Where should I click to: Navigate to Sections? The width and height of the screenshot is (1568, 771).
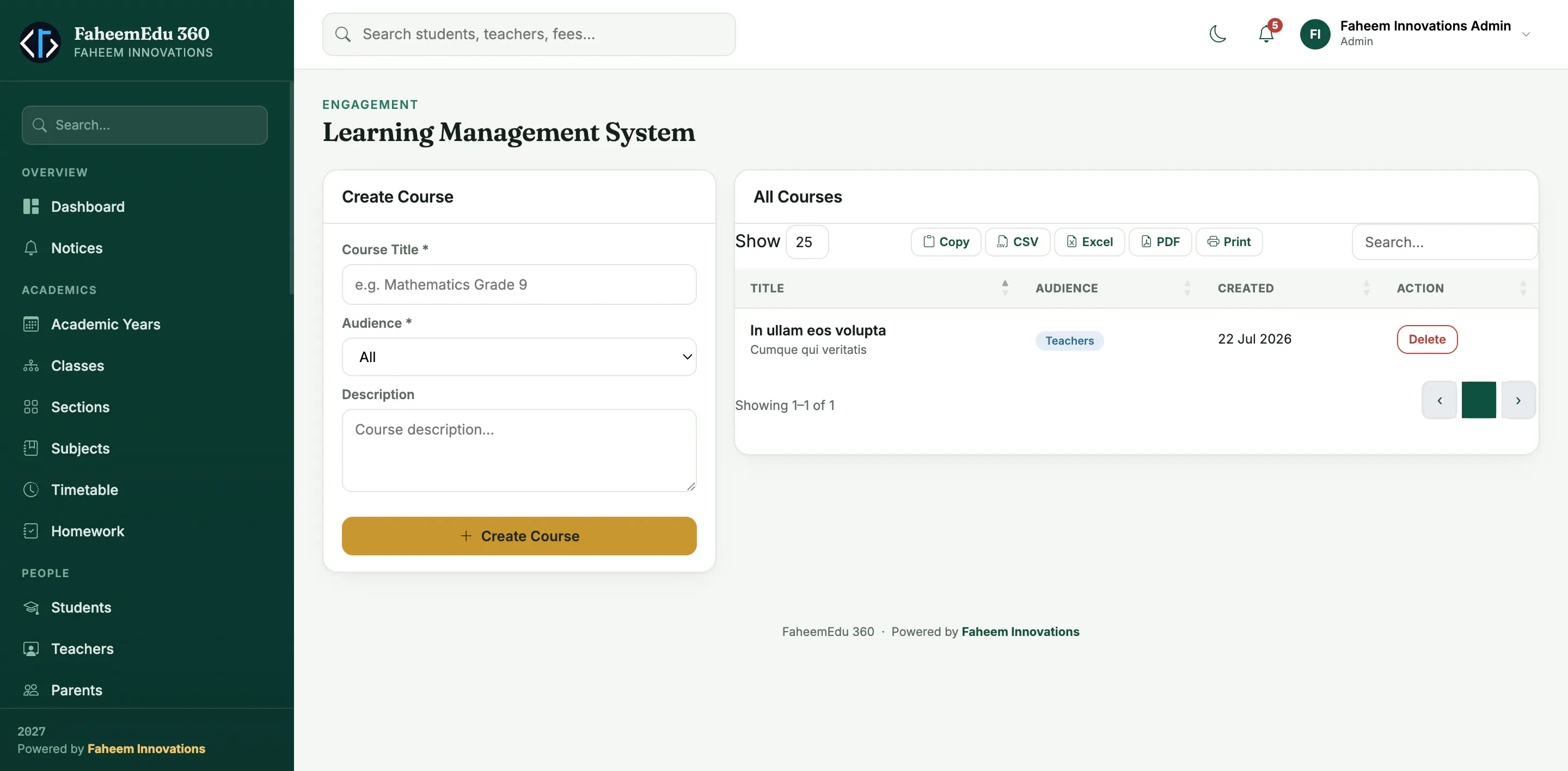[79, 407]
